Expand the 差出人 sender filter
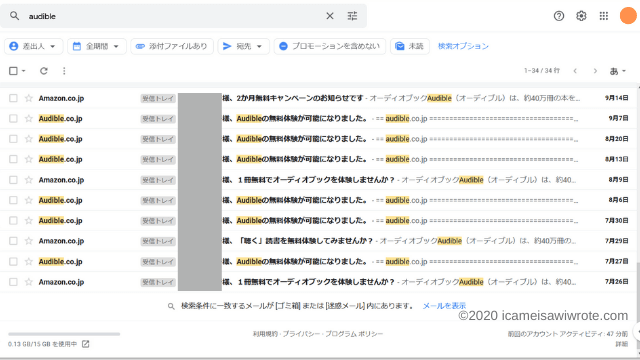 click(33, 46)
